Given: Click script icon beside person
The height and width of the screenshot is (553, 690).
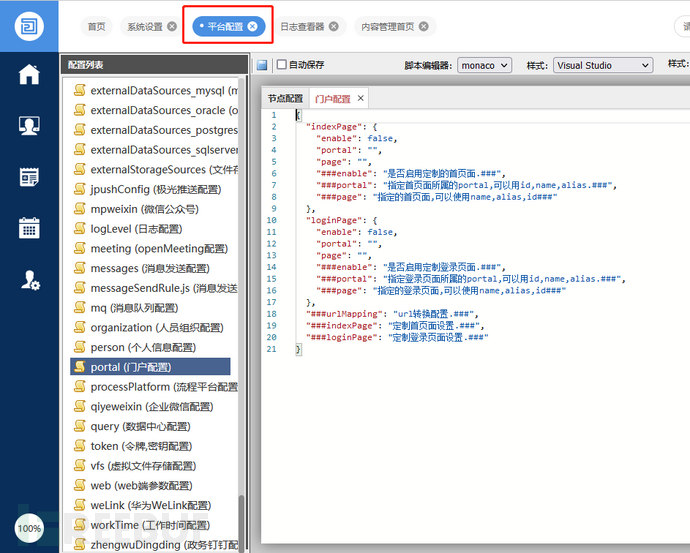Looking at the screenshot, I should [80, 347].
